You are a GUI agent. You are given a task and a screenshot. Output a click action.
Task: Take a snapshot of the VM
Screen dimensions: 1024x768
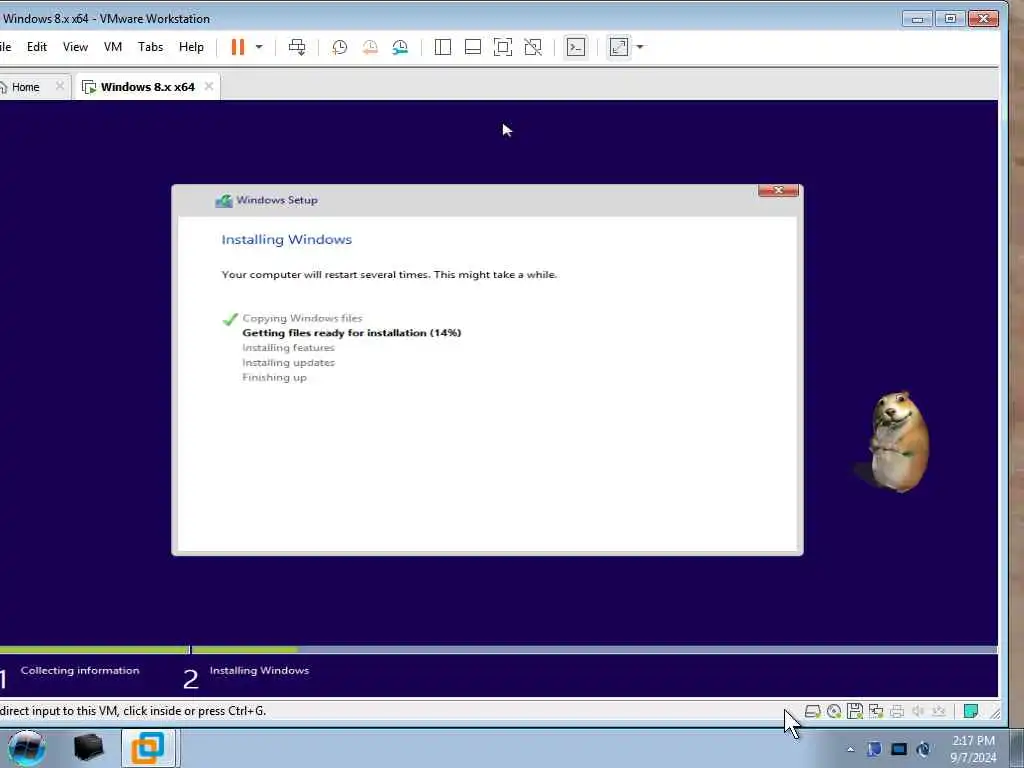(340, 47)
